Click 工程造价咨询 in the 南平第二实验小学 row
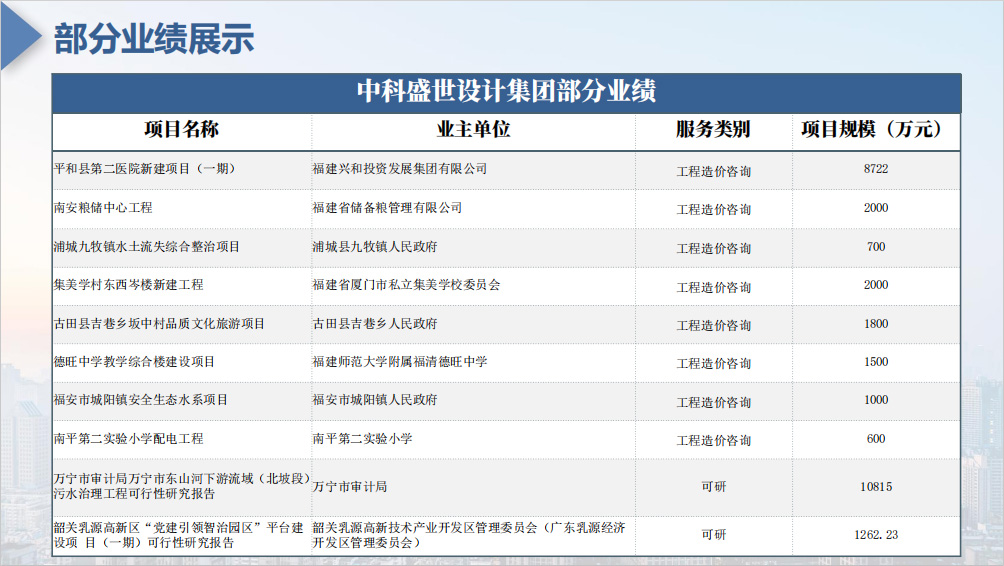 coord(713,441)
